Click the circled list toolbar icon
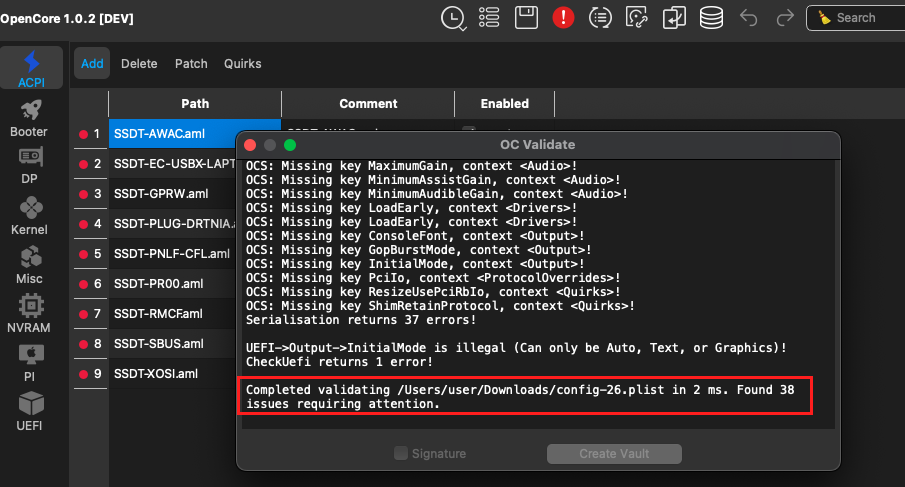Image resolution: width=905 pixels, height=487 pixels. 600,18
